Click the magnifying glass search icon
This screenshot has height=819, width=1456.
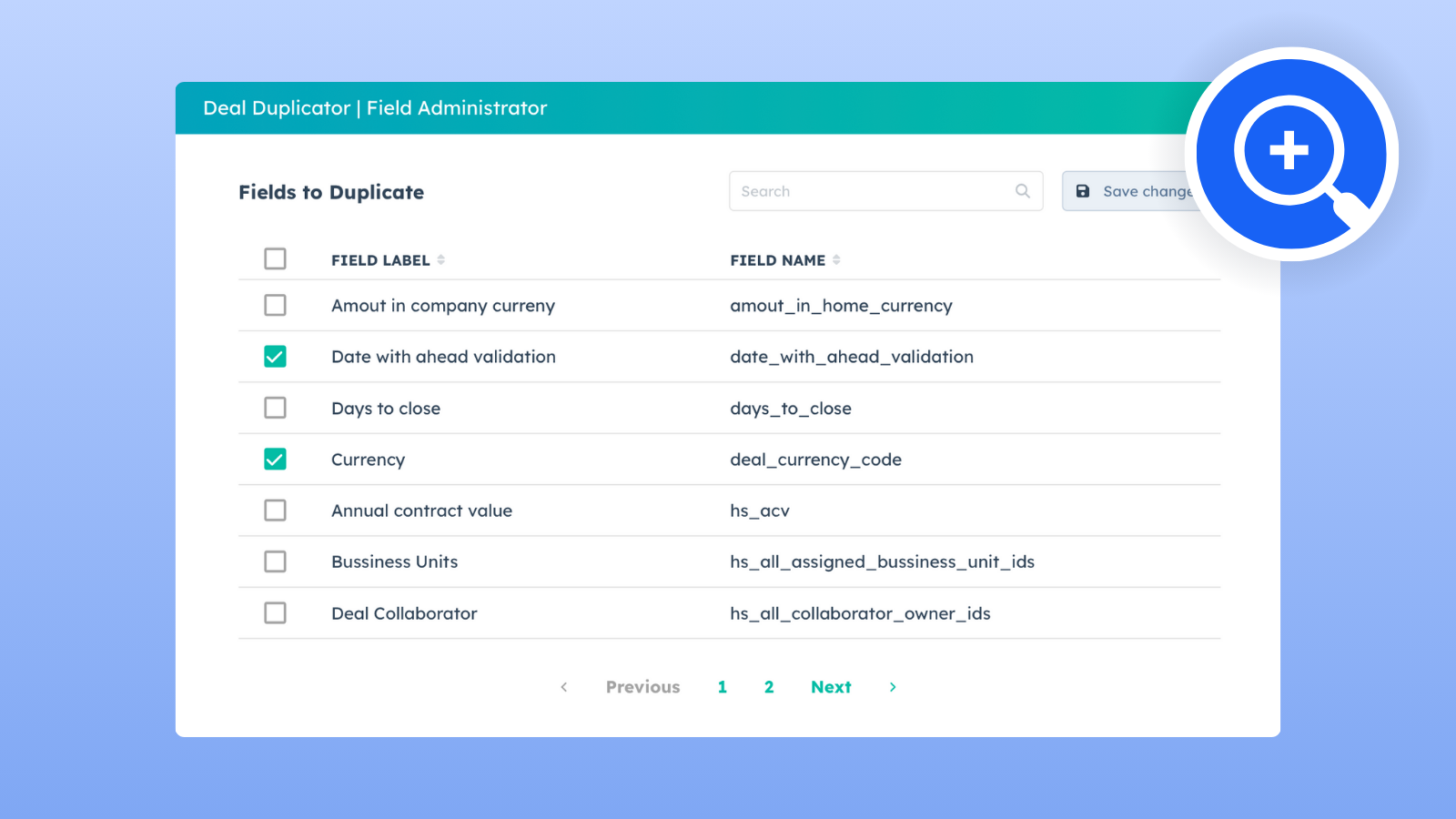(1023, 191)
